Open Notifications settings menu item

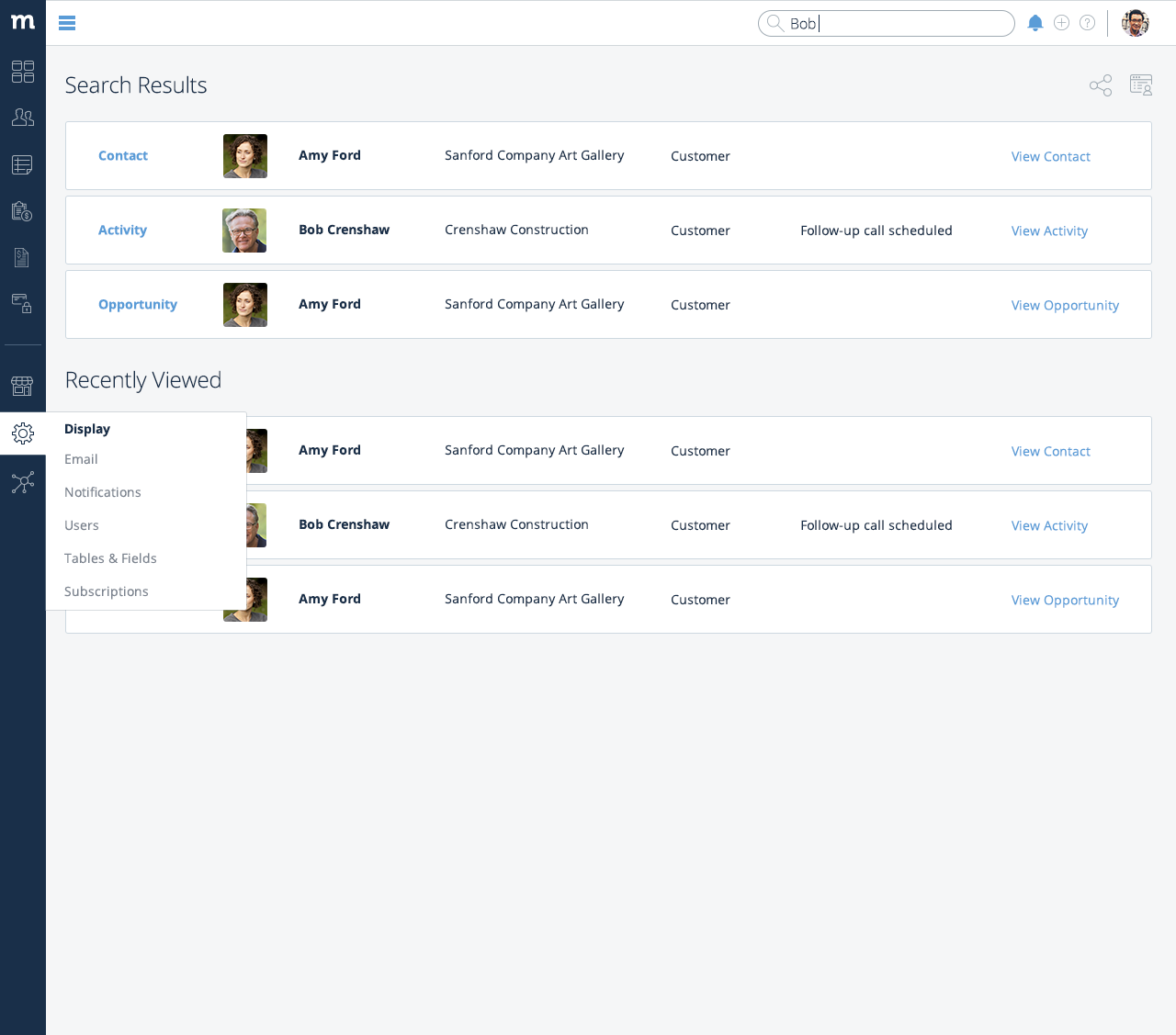(103, 492)
